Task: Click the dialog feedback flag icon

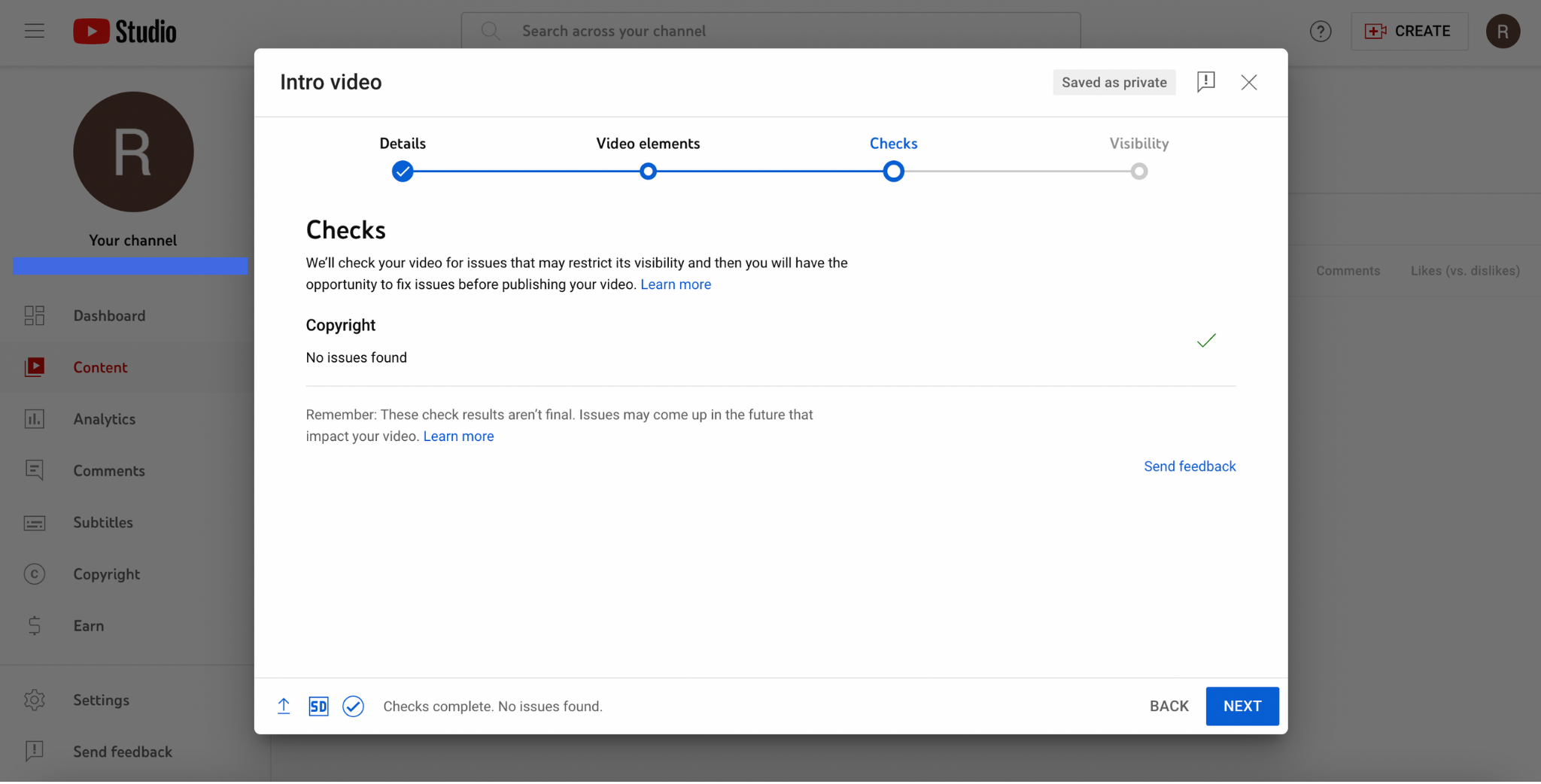Action: (1205, 82)
